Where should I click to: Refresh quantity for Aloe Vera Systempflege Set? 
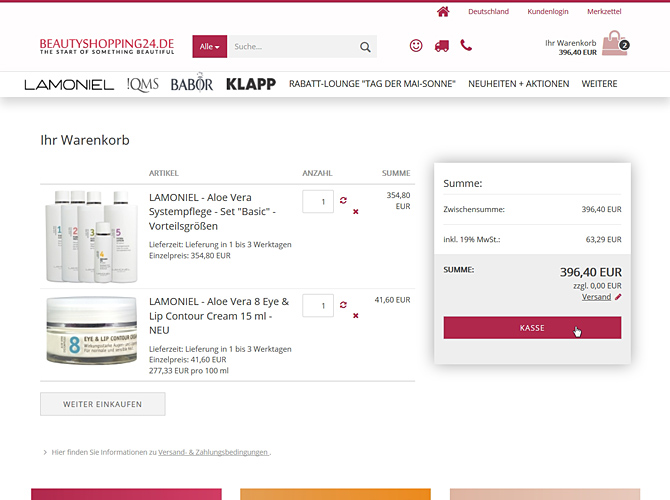click(343, 200)
